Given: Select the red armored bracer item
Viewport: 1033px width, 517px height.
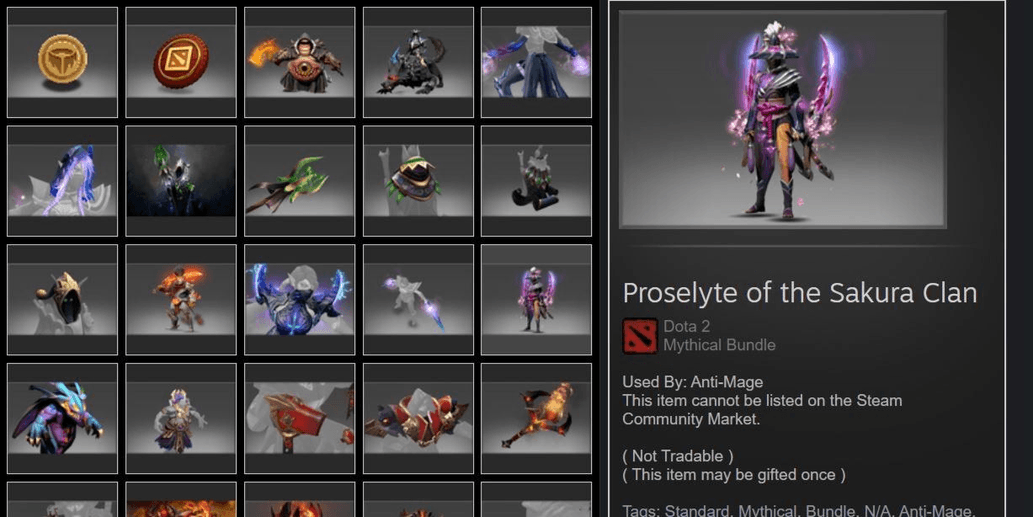Looking at the screenshot, I should (299, 418).
